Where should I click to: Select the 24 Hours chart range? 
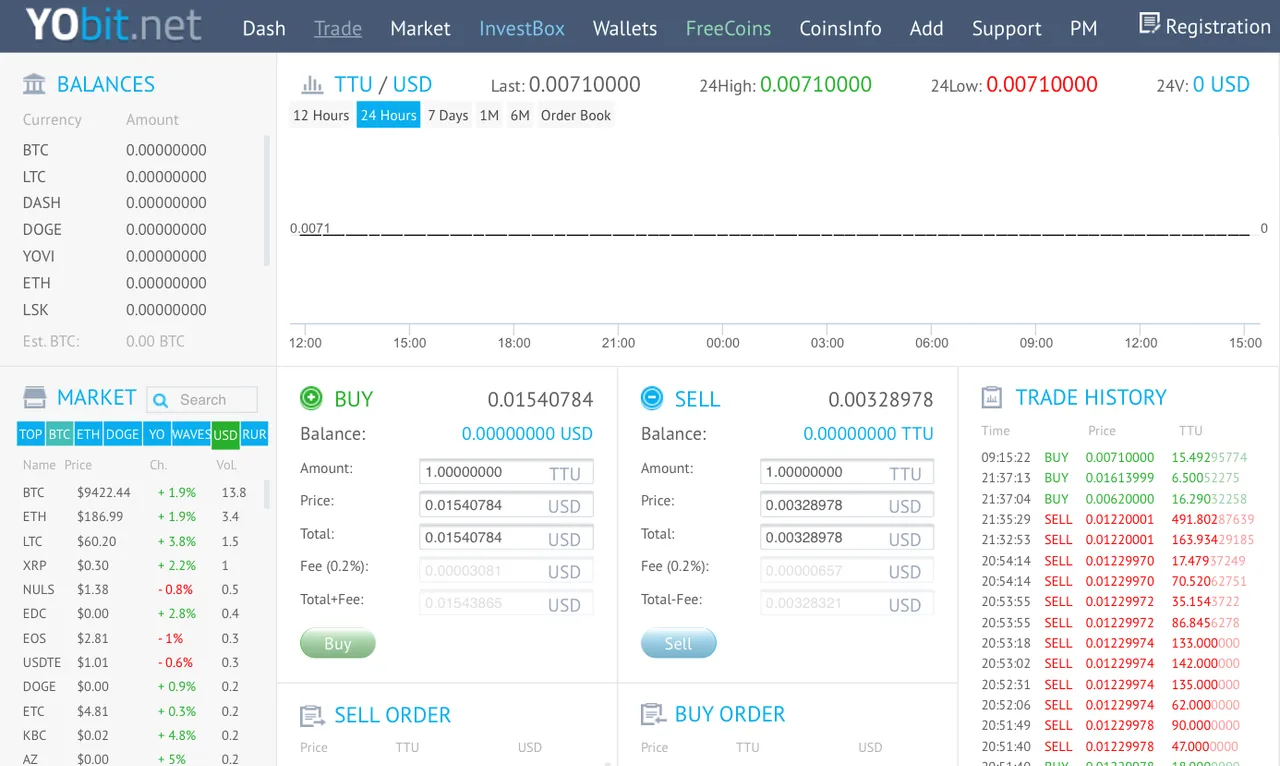[388, 115]
